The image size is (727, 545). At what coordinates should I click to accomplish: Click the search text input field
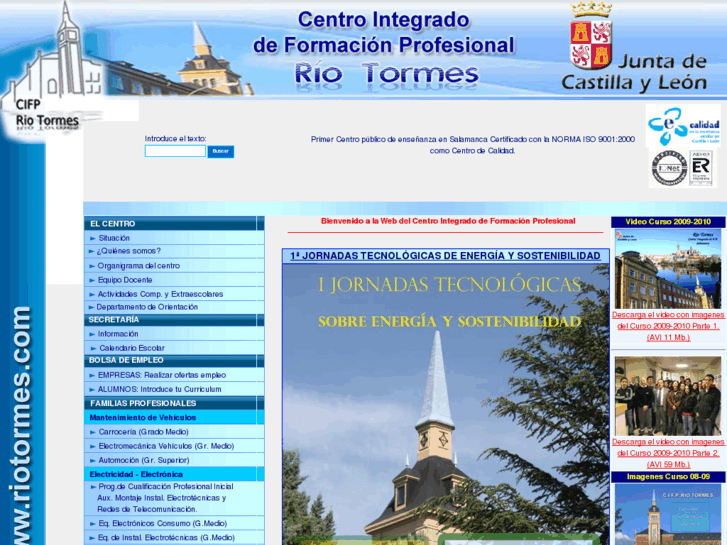pos(175,151)
